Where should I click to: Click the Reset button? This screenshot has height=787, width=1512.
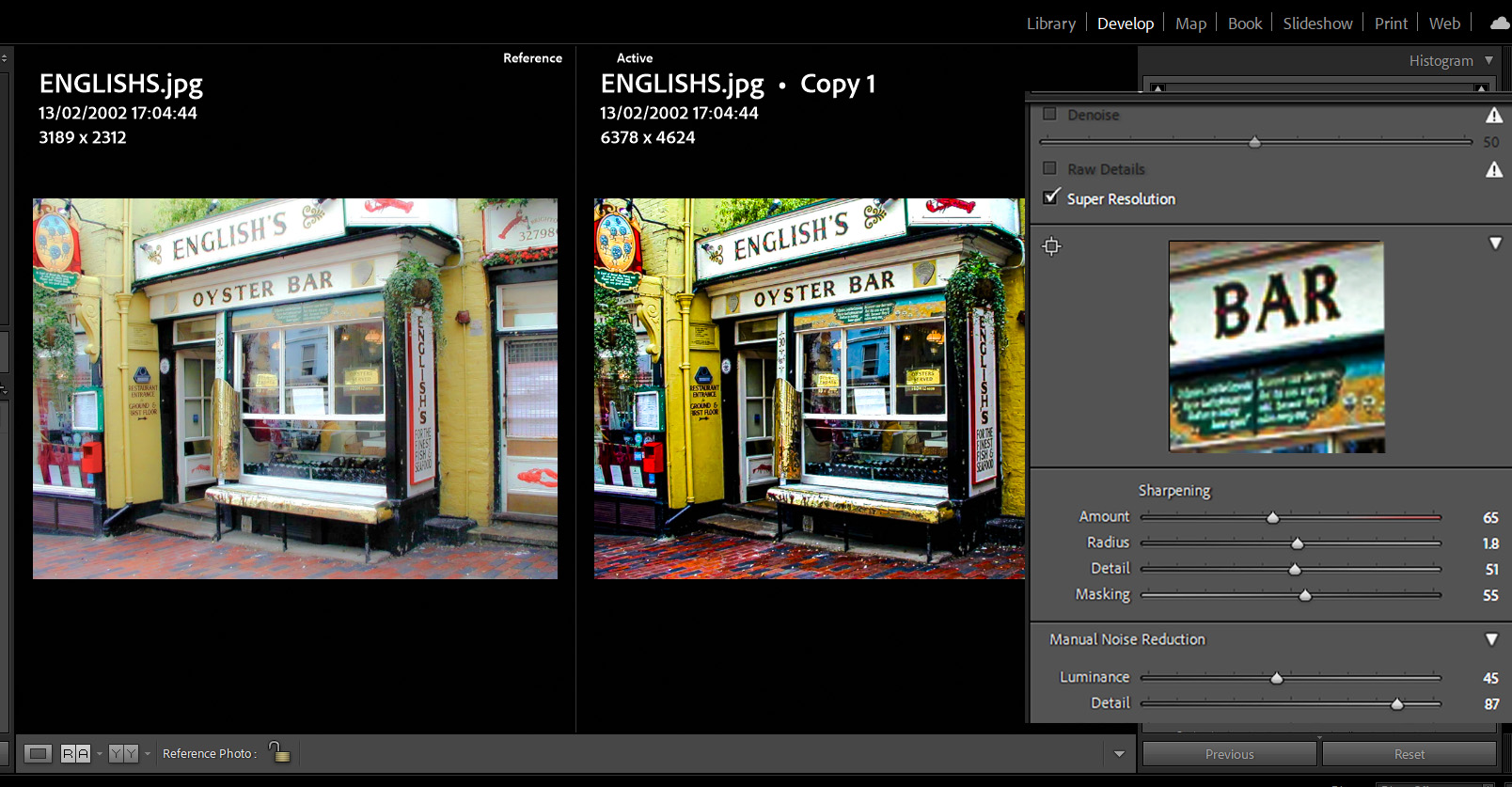pos(1409,754)
